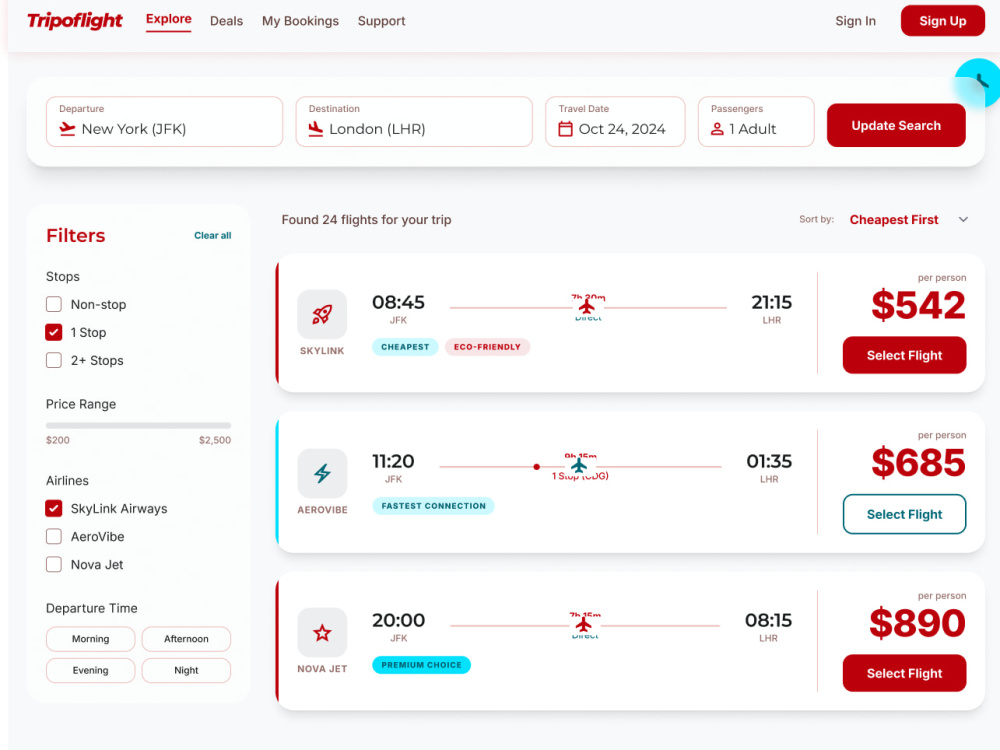Click the plane icon on the Nova Jet flight route
1000x750 pixels.
point(584,625)
